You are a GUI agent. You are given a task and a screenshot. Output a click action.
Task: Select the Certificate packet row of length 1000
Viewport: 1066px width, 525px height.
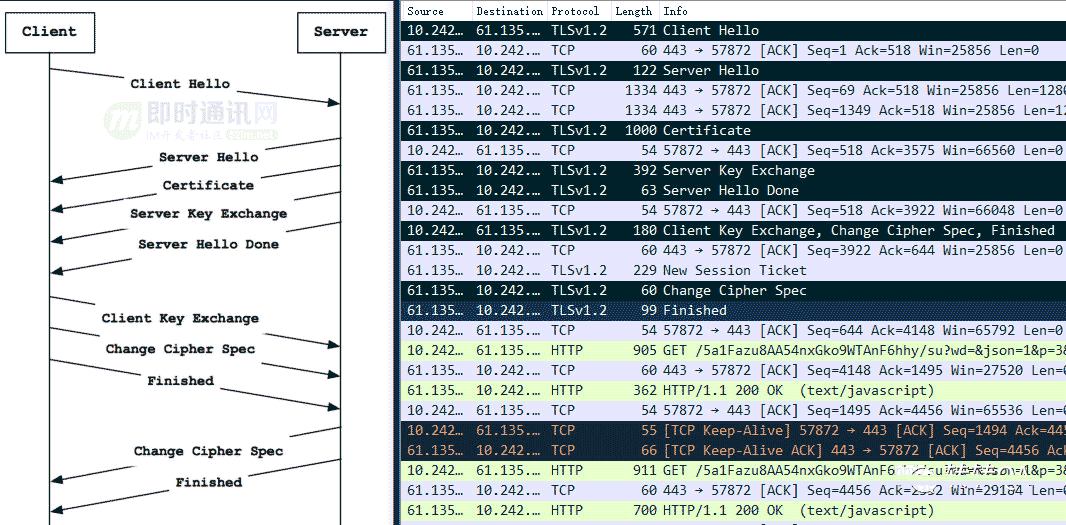pos(734,131)
